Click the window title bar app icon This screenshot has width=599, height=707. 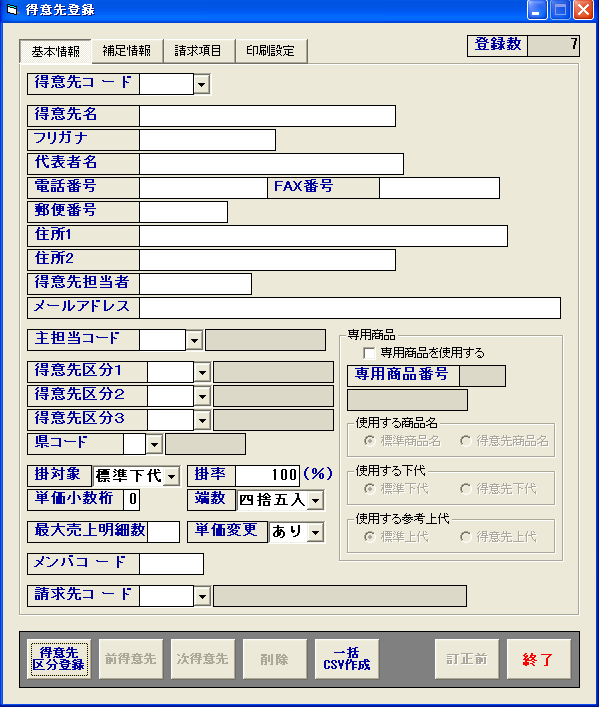point(12,9)
